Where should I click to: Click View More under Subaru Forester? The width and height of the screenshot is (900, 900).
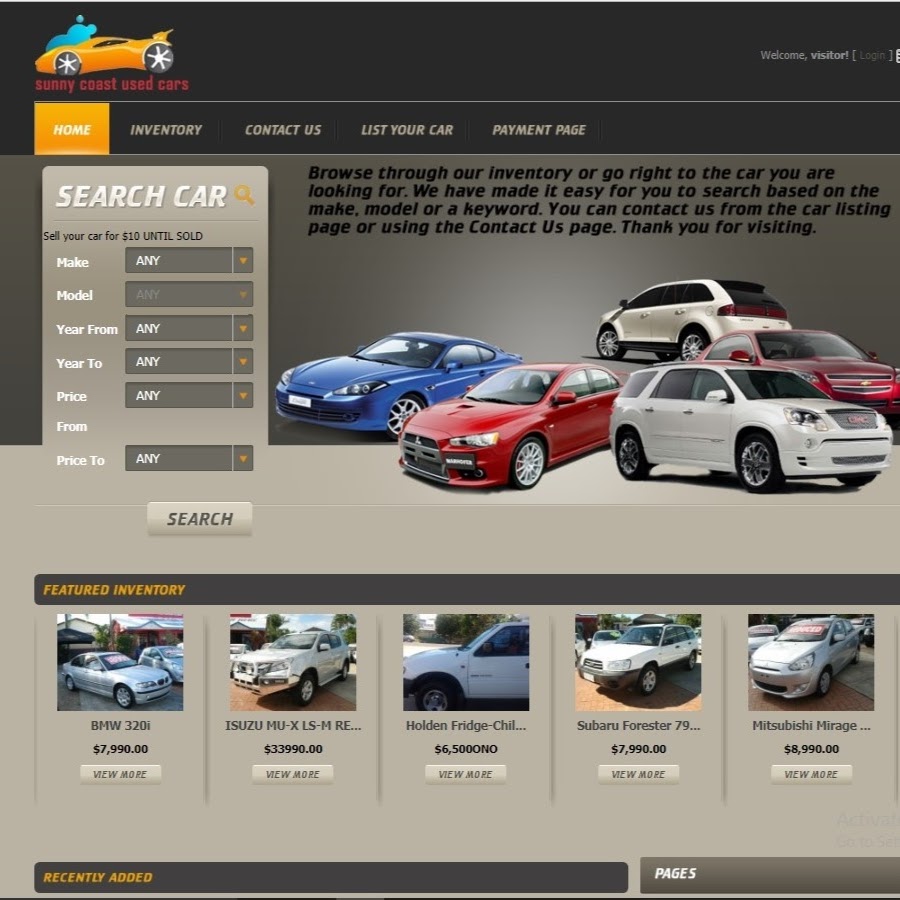tap(638, 774)
